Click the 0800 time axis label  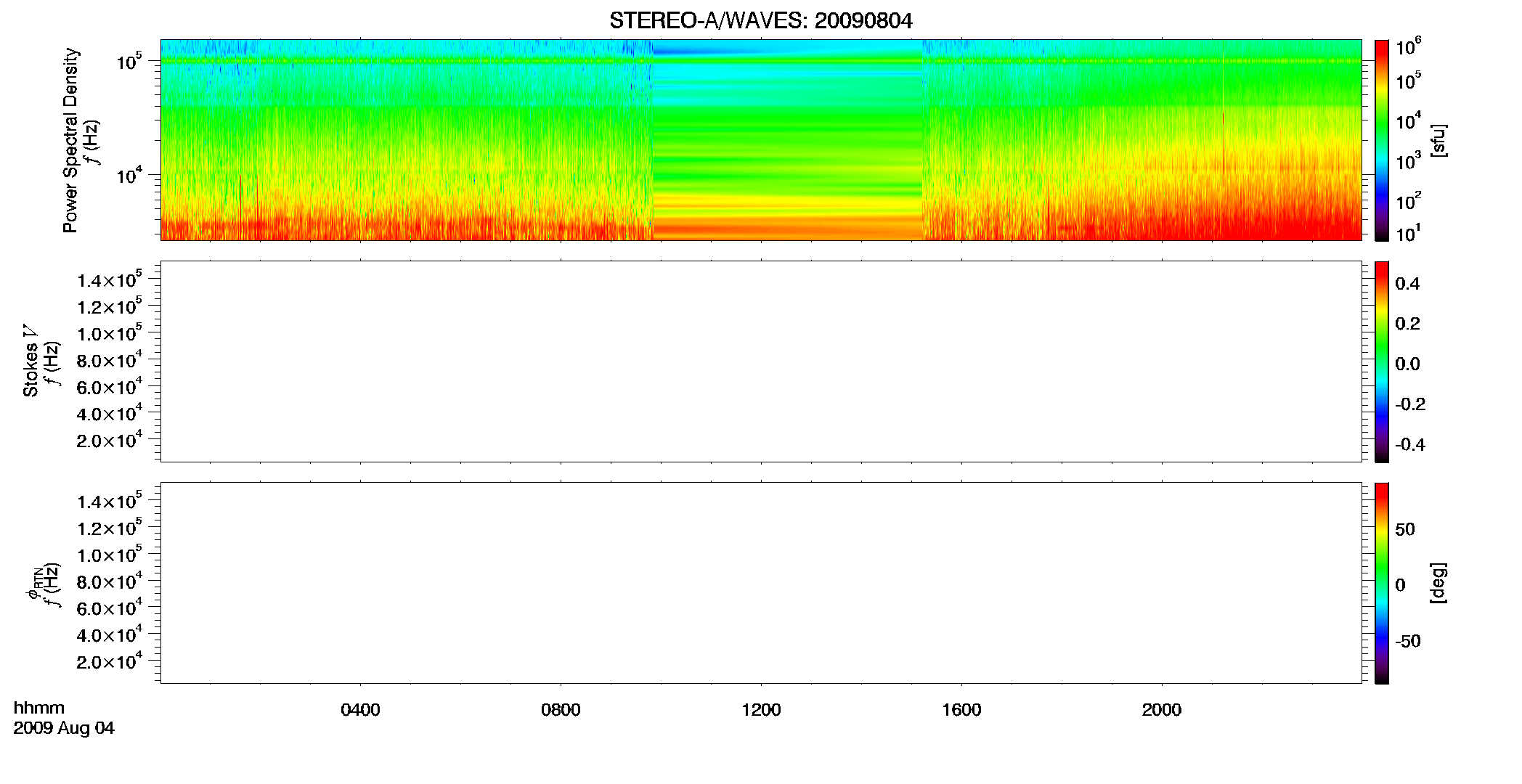point(561,710)
